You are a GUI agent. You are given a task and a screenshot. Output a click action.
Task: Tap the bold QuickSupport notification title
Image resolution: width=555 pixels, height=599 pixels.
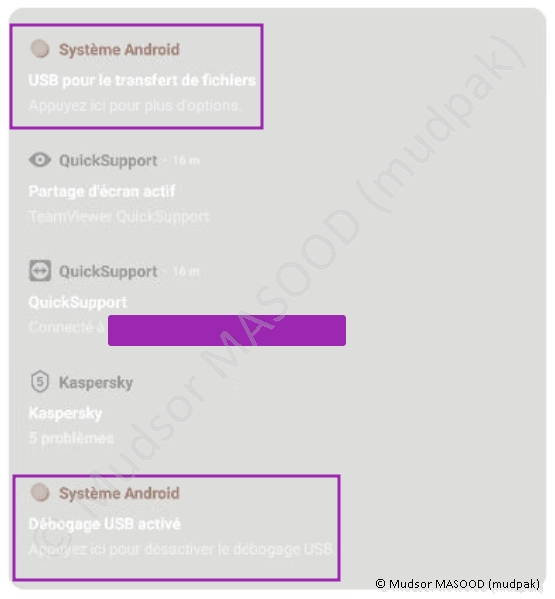pos(78,302)
